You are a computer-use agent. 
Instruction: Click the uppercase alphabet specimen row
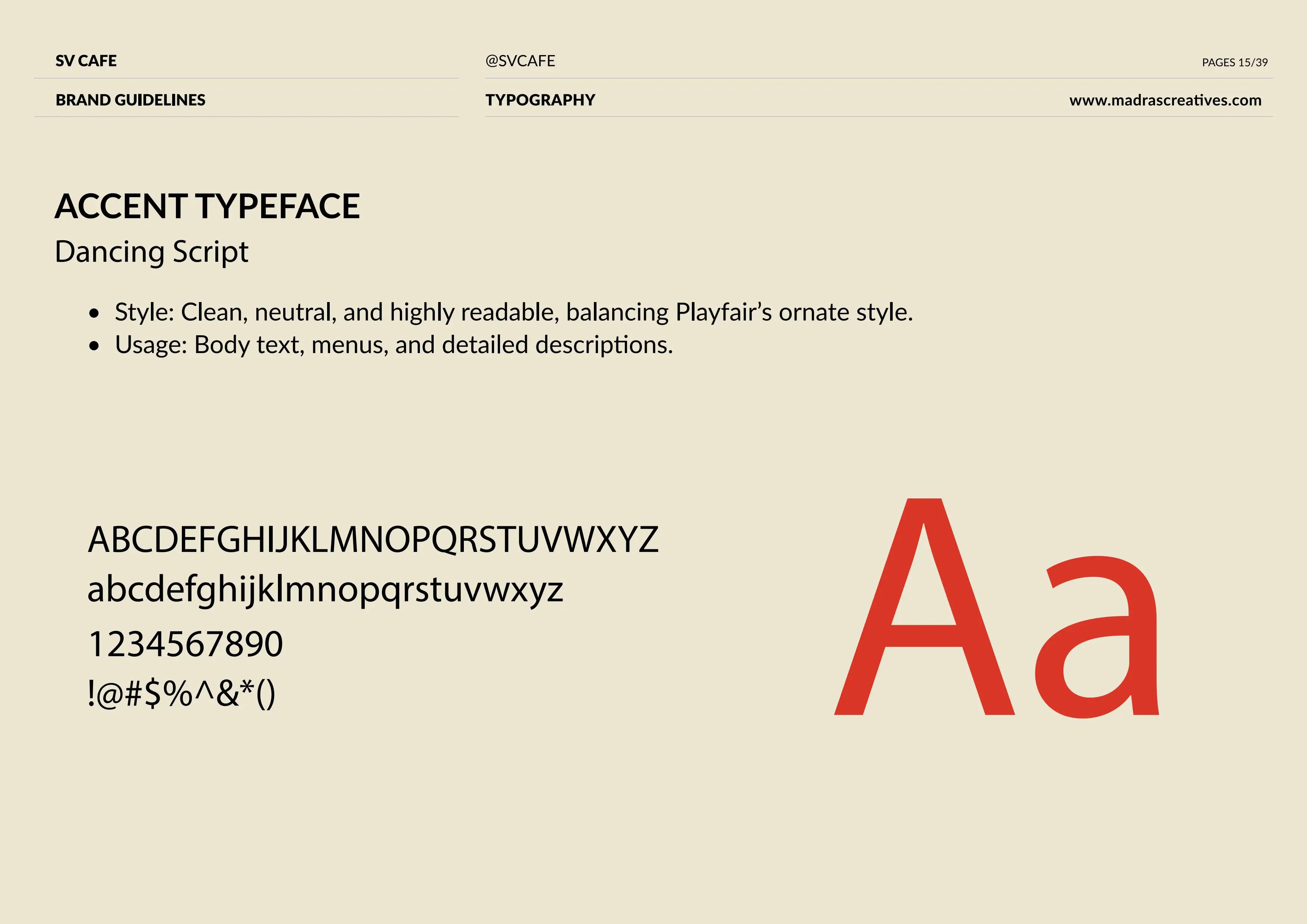click(373, 539)
